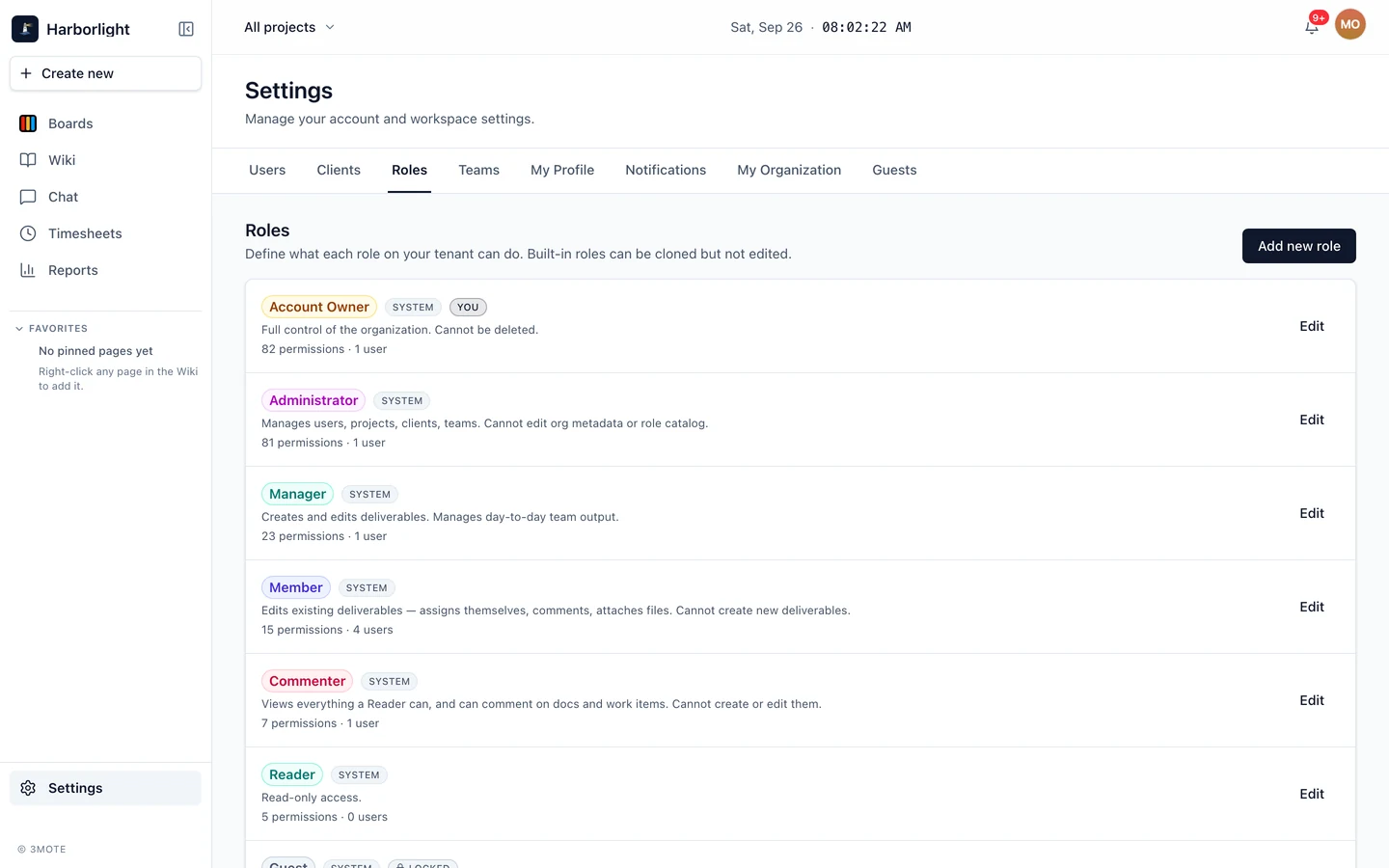Click the plus icon in Create new
This screenshot has width=1389, height=868.
[26, 73]
